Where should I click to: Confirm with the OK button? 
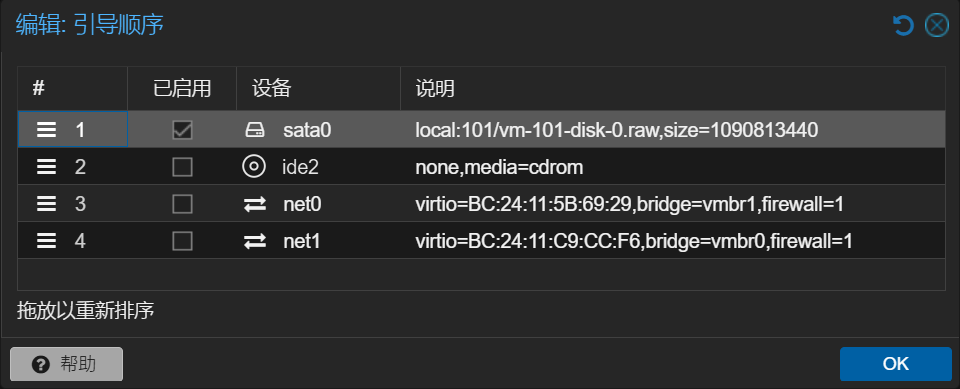point(896,364)
